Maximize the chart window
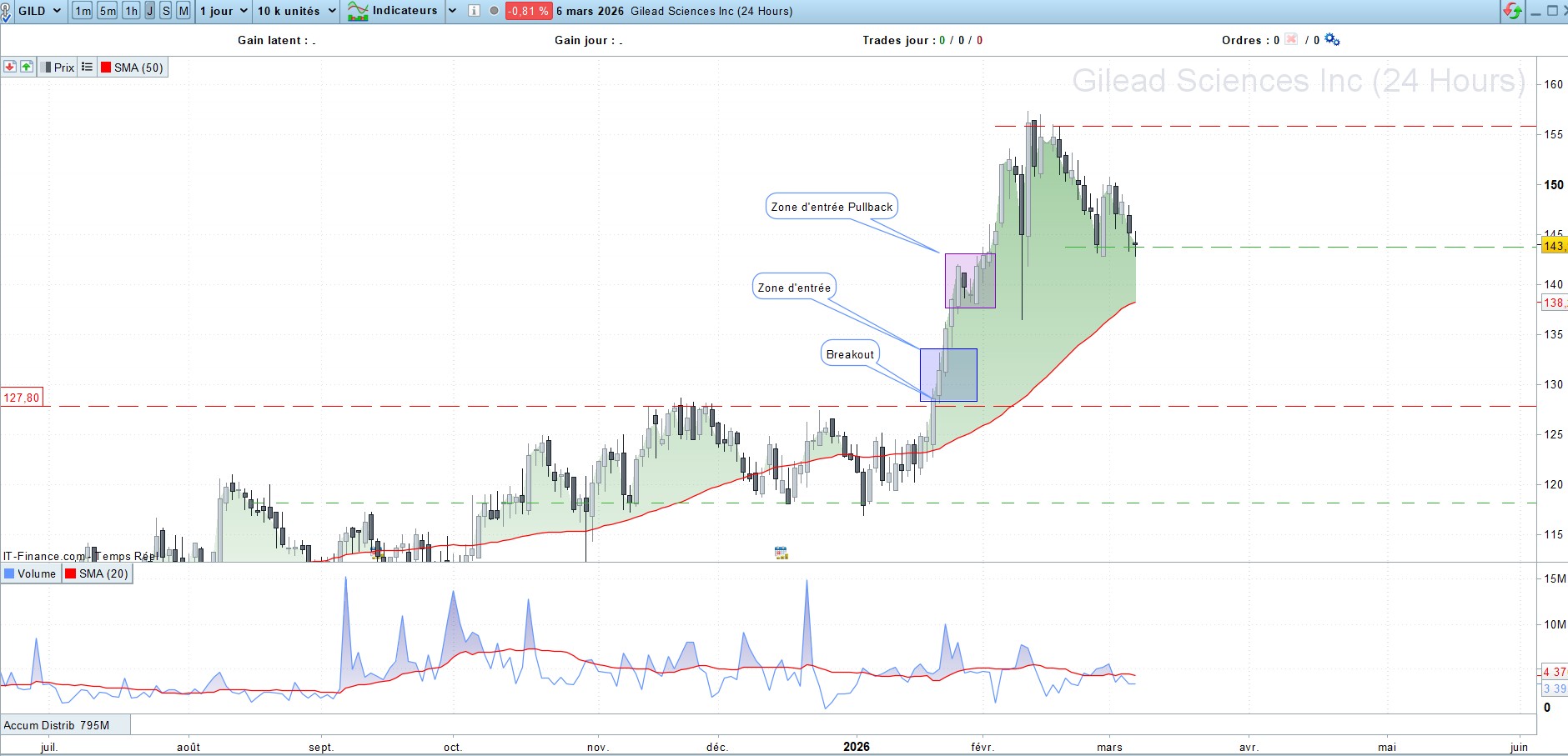Screen dimensions: 1568x756 click(1552, 11)
